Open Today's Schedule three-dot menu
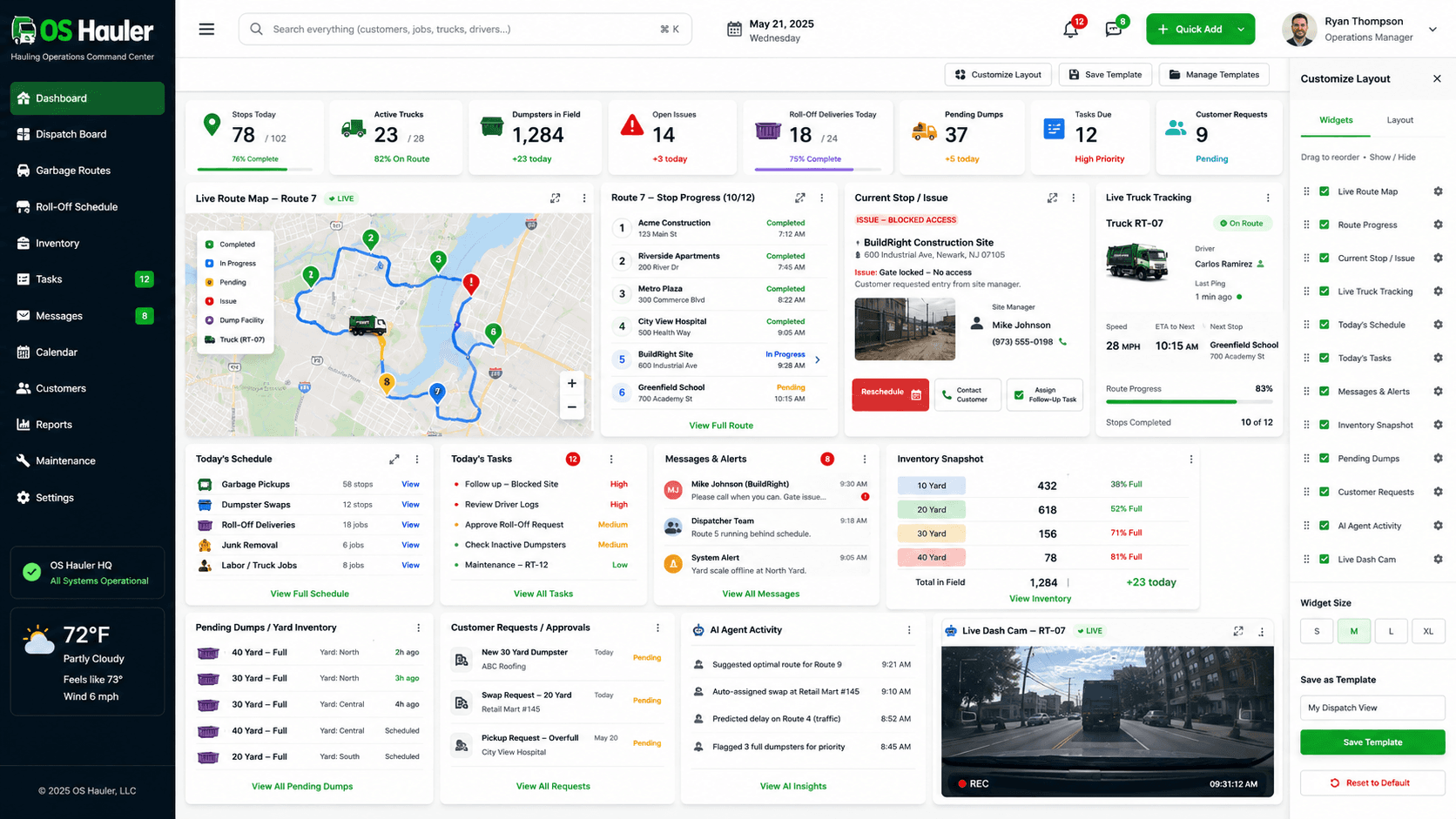 [417, 459]
